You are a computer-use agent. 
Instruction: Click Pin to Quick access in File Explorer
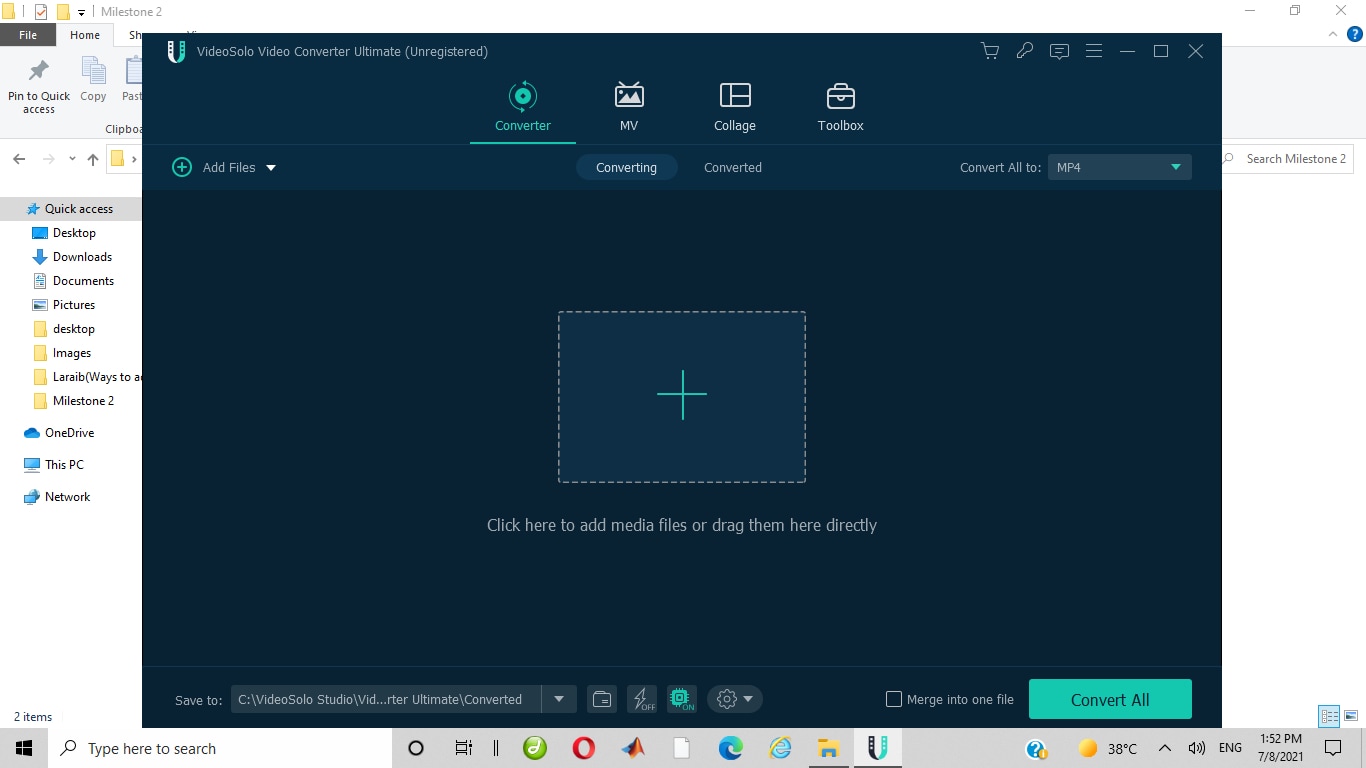pyautogui.click(x=39, y=86)
